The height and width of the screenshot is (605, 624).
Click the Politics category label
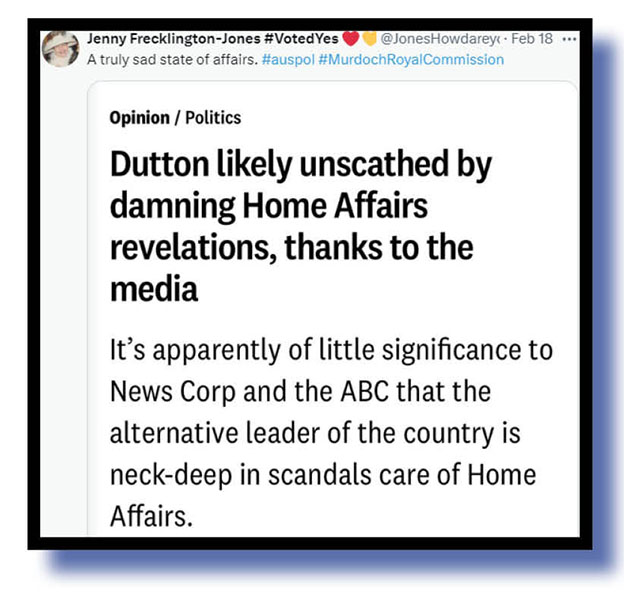[213, 118]
